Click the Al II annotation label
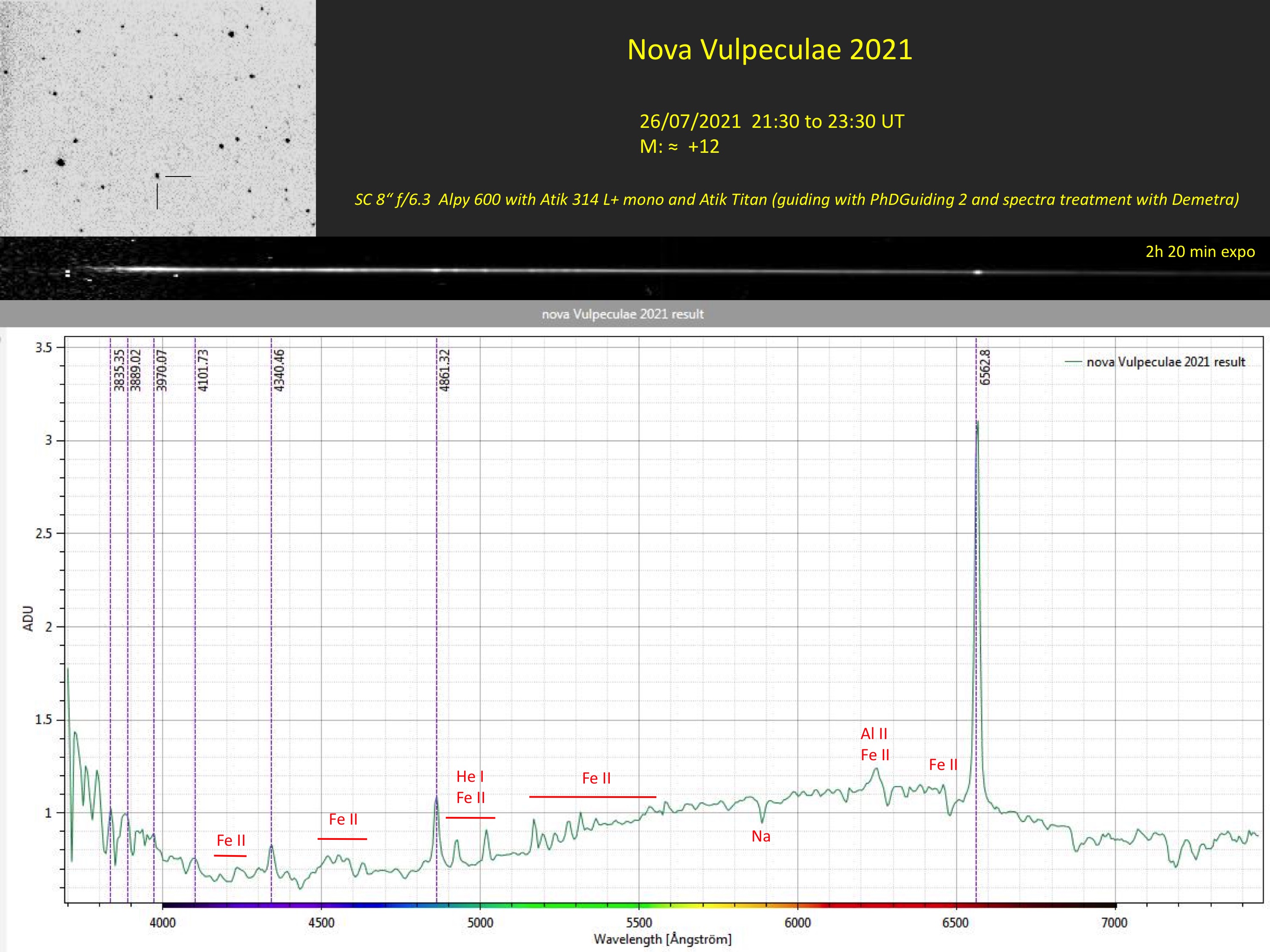The image size is (1270, 952). [874, 734]
